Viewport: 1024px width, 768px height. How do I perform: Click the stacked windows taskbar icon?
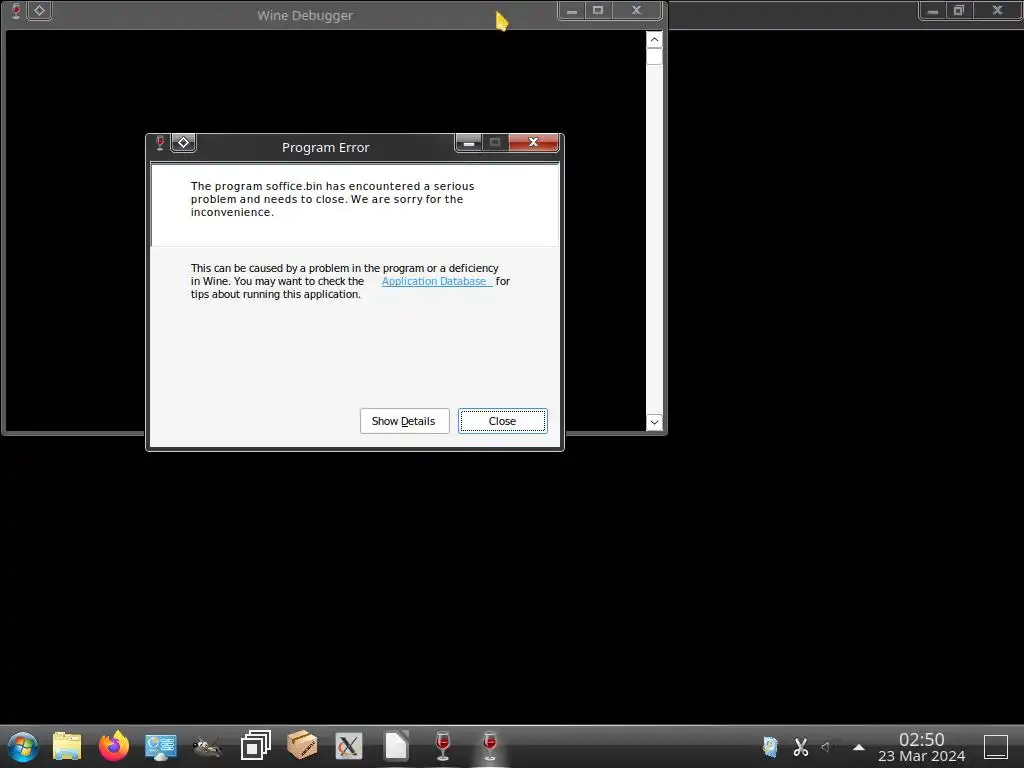[255, 746]
